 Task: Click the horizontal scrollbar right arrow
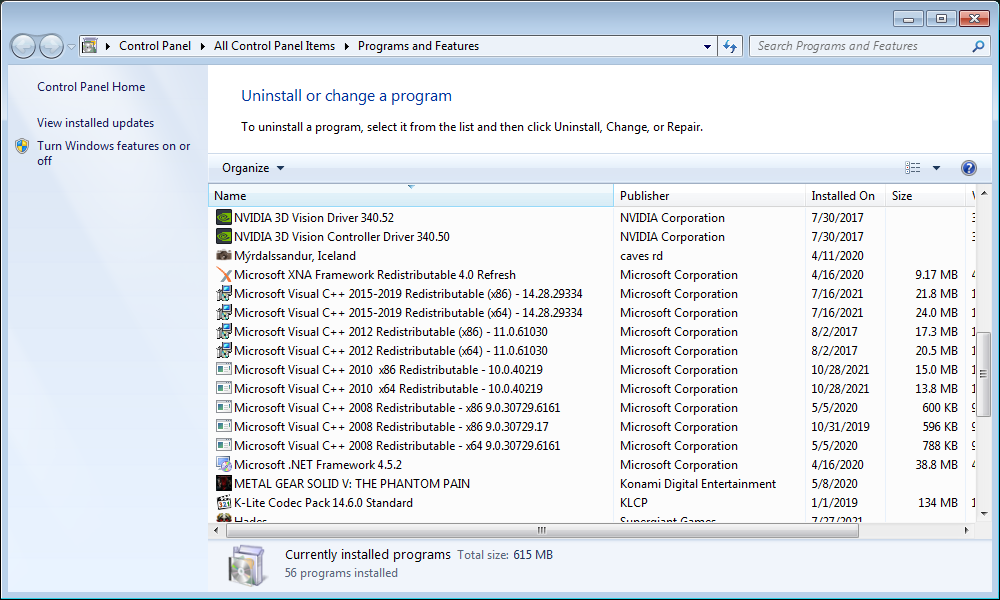tap(967, 530)
